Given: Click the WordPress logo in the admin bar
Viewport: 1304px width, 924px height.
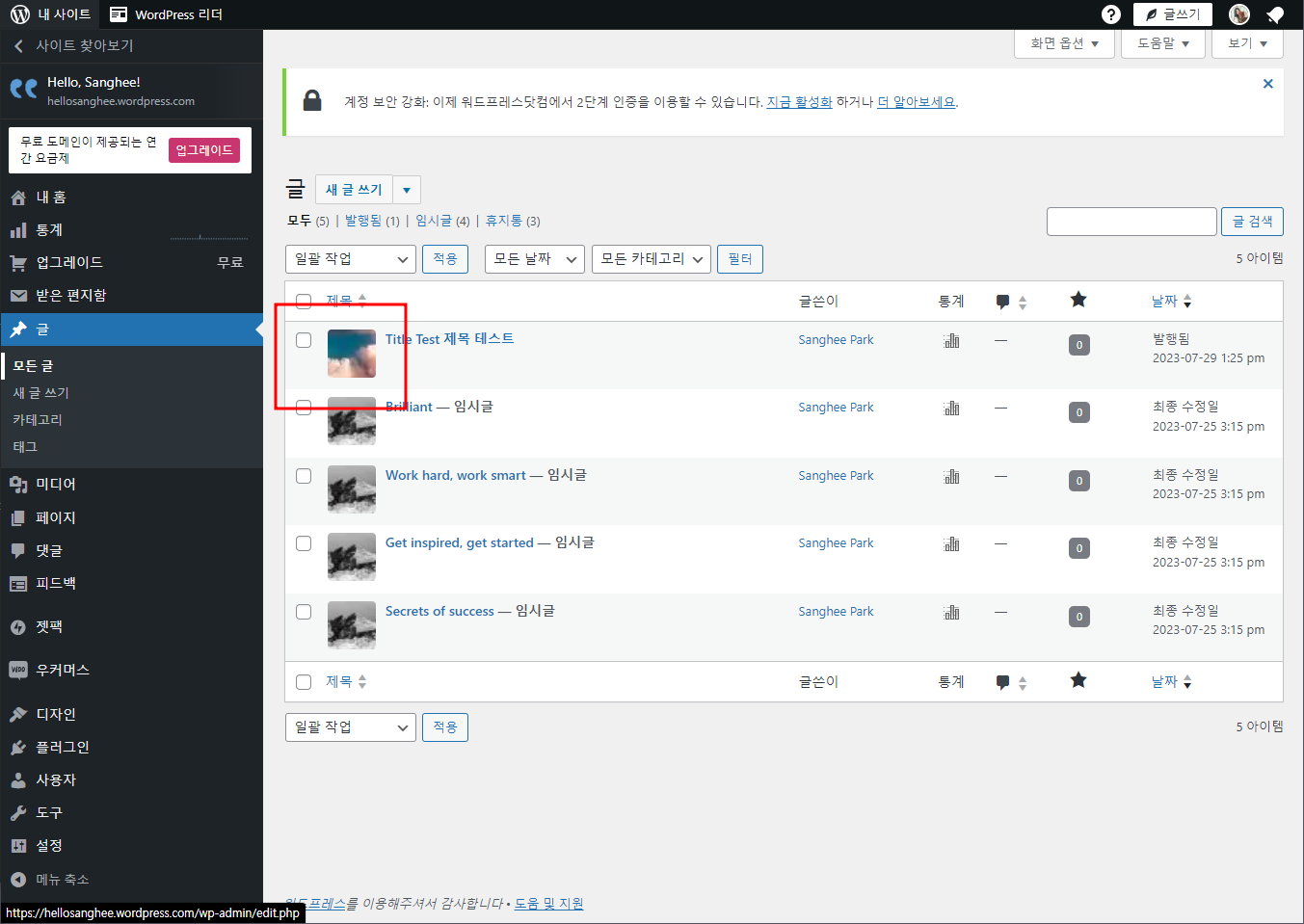Looking at the screenshot, I should point(19,14).
